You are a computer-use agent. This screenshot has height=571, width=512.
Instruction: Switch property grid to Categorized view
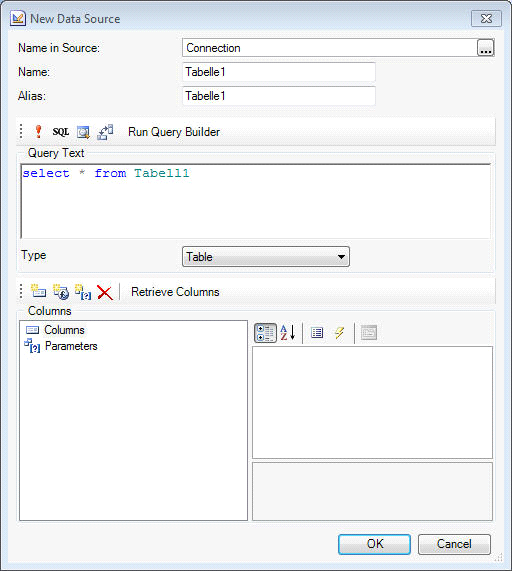tap(265, 333)
